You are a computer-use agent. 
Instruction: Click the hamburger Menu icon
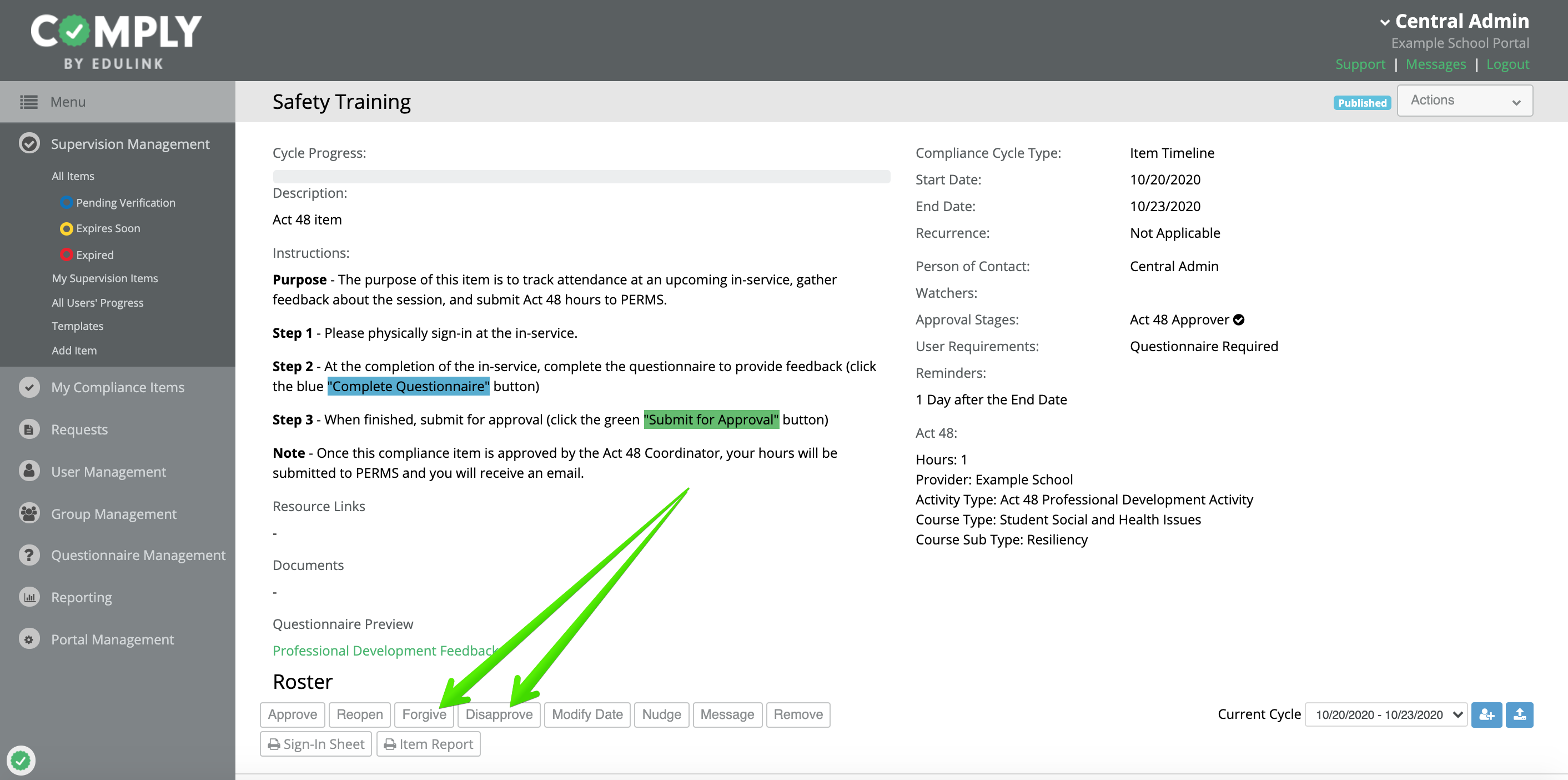coord(29,102)
